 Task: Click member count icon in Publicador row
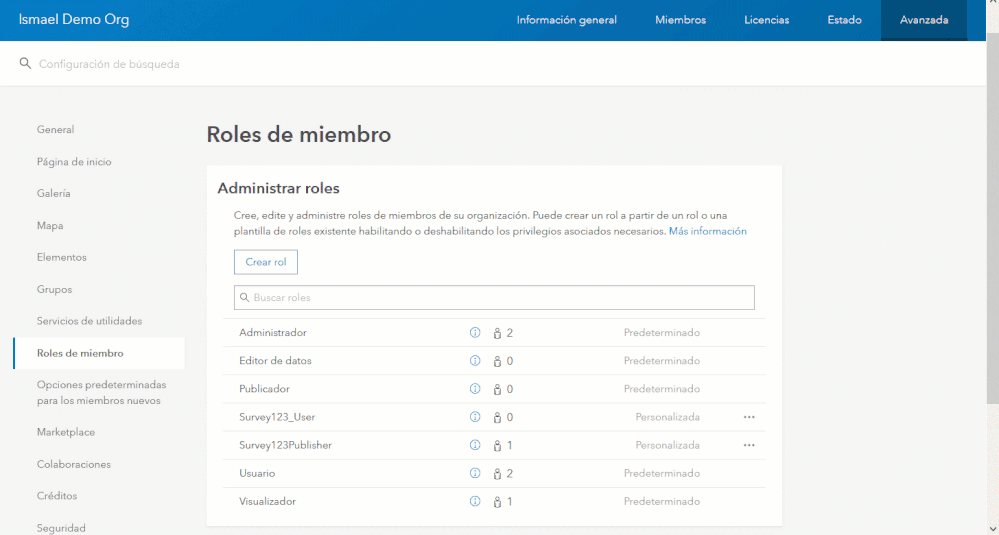pos(498,389)
